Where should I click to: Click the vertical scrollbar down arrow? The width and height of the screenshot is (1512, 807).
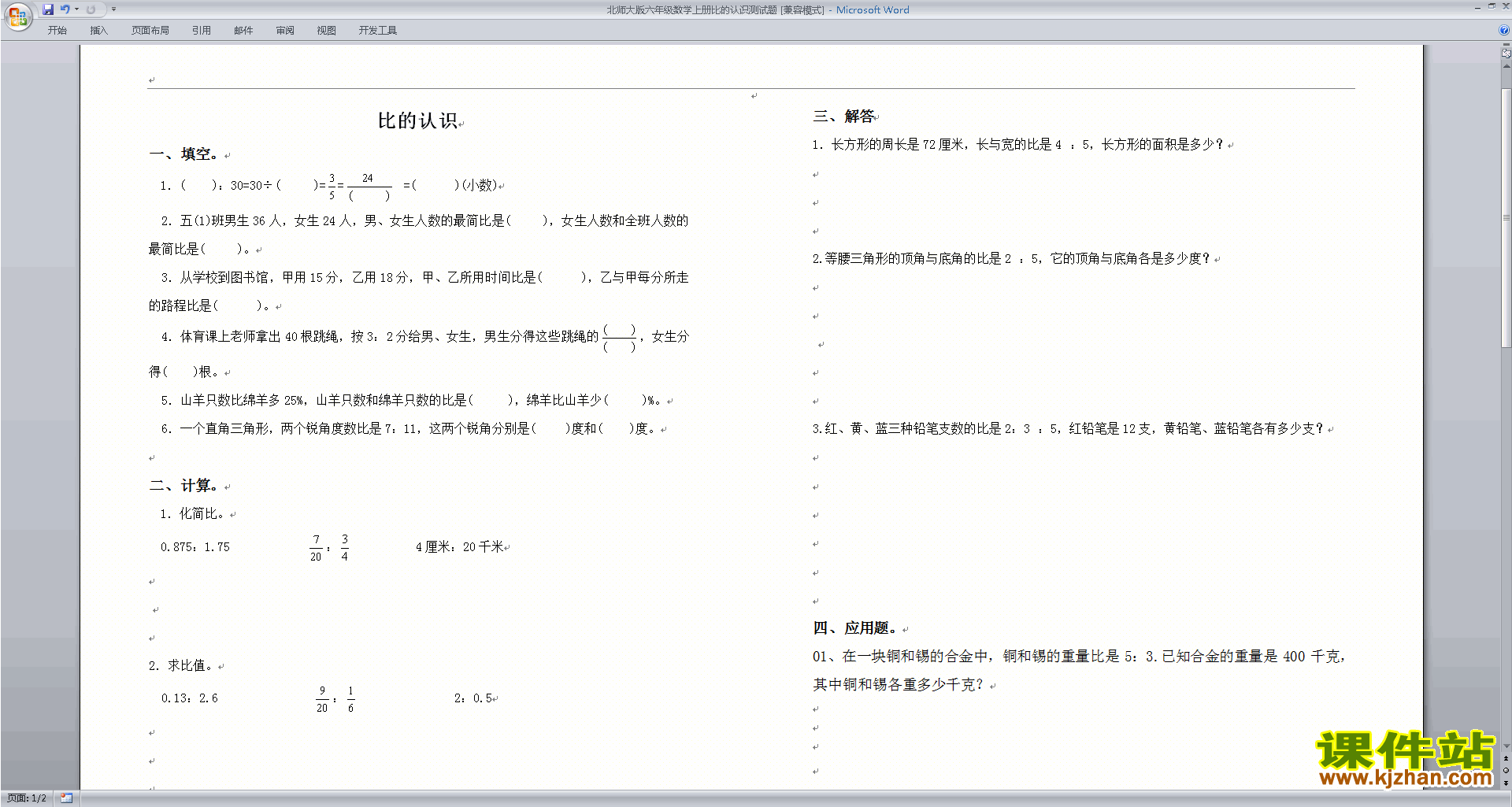click(x=1506, y=746)
